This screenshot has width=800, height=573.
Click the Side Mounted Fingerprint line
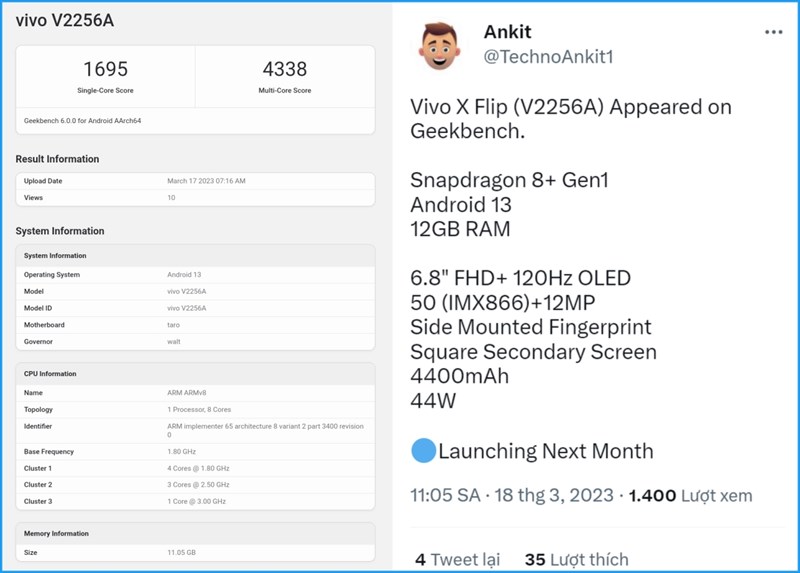click(531, 327)
